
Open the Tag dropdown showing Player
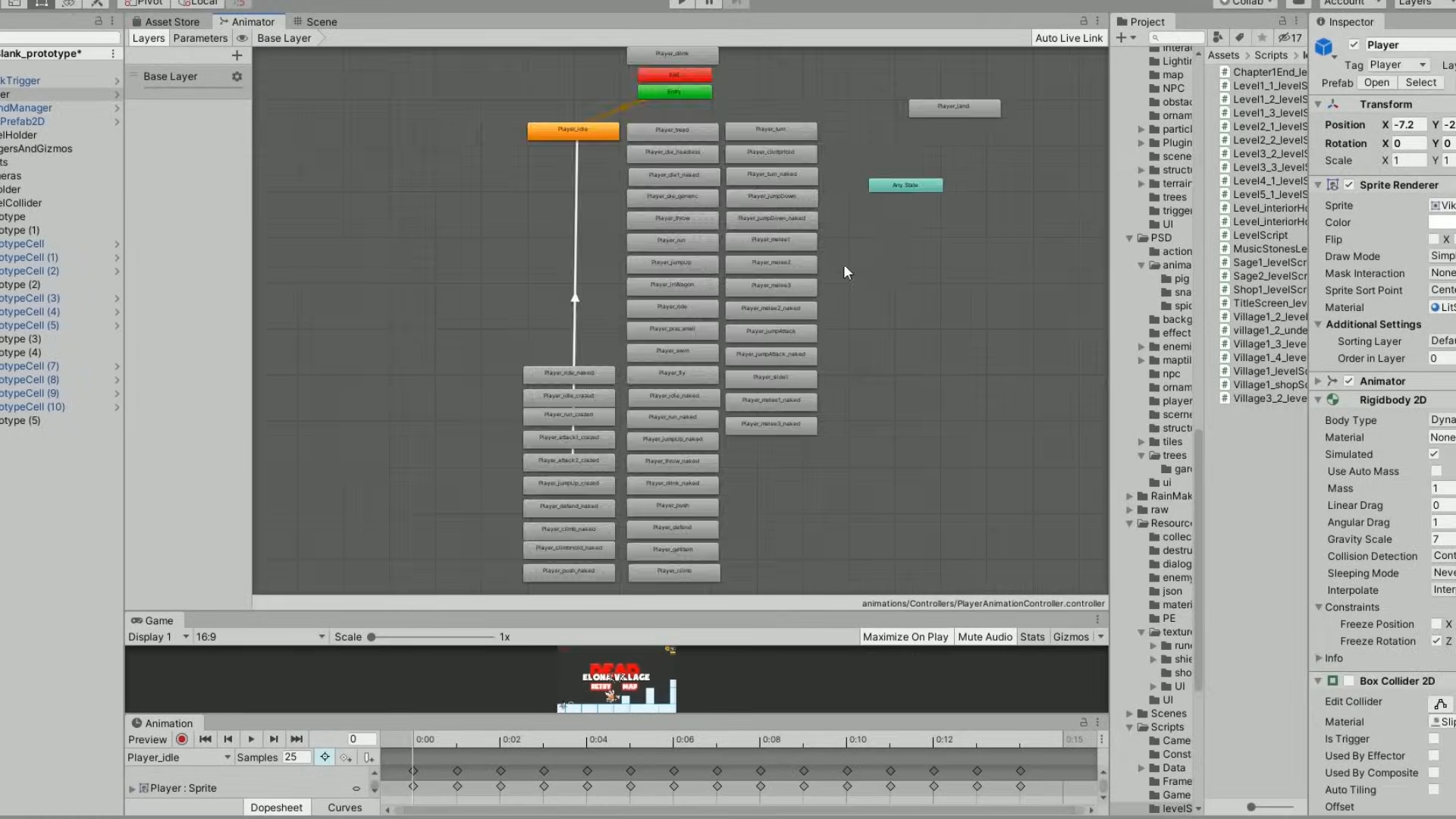(x=1398, y=65)
